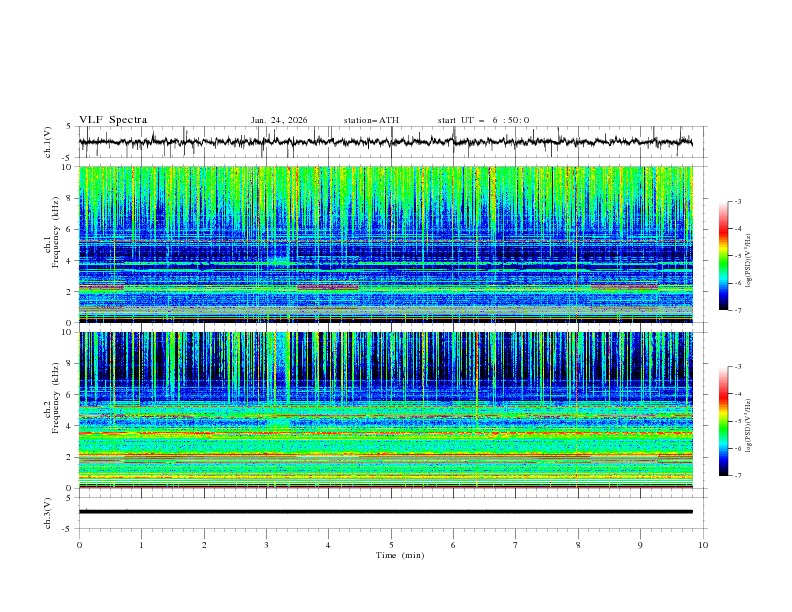Click the "-7" value on lower color bar
Screen dimensions: 792x612
pyautogui.click(x=737, y=476)
